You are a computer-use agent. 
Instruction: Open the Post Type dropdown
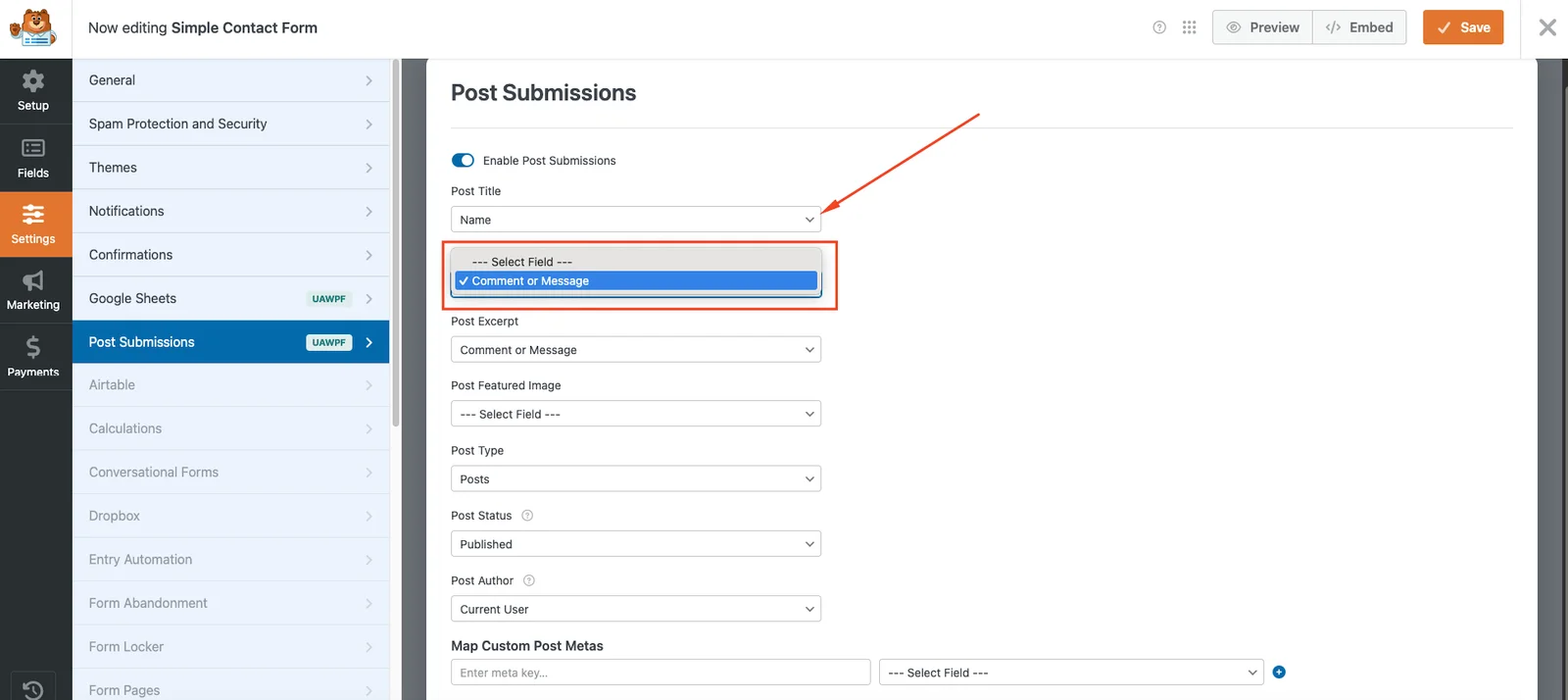pyautogui.click(x=635, y=479)
